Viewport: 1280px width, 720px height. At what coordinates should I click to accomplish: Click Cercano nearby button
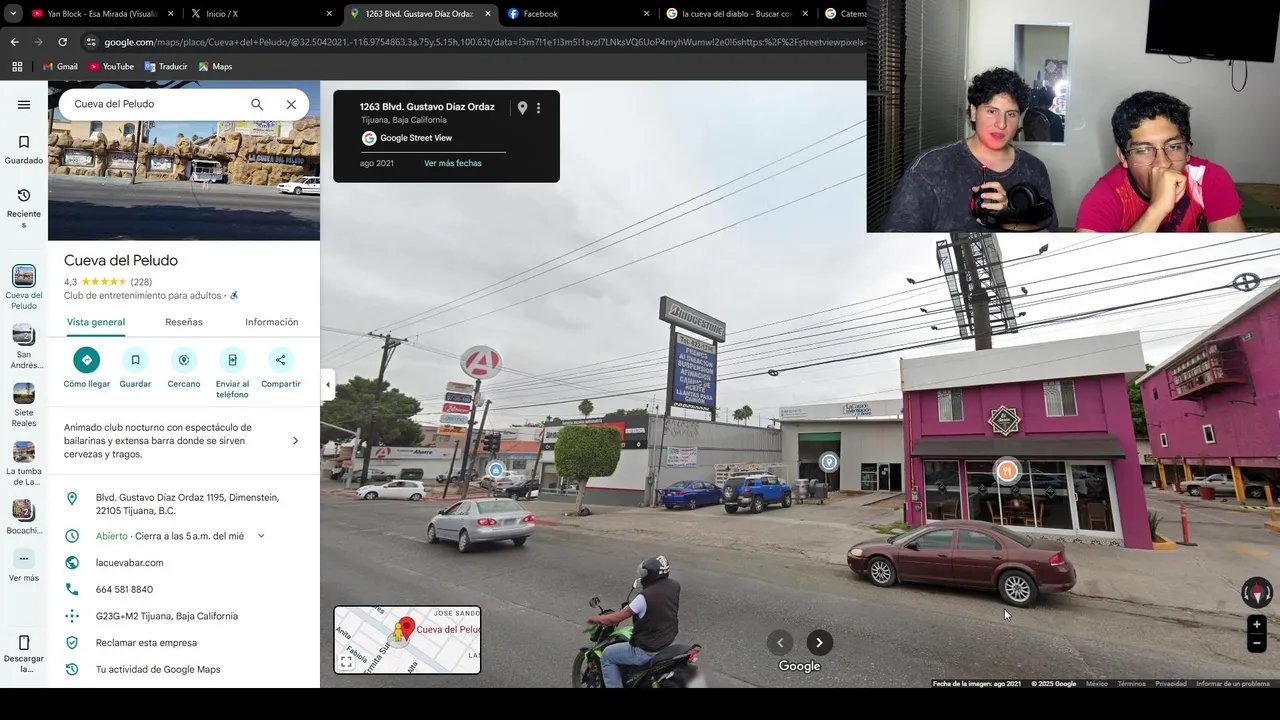pyautogui.click(x=184, y=360)
